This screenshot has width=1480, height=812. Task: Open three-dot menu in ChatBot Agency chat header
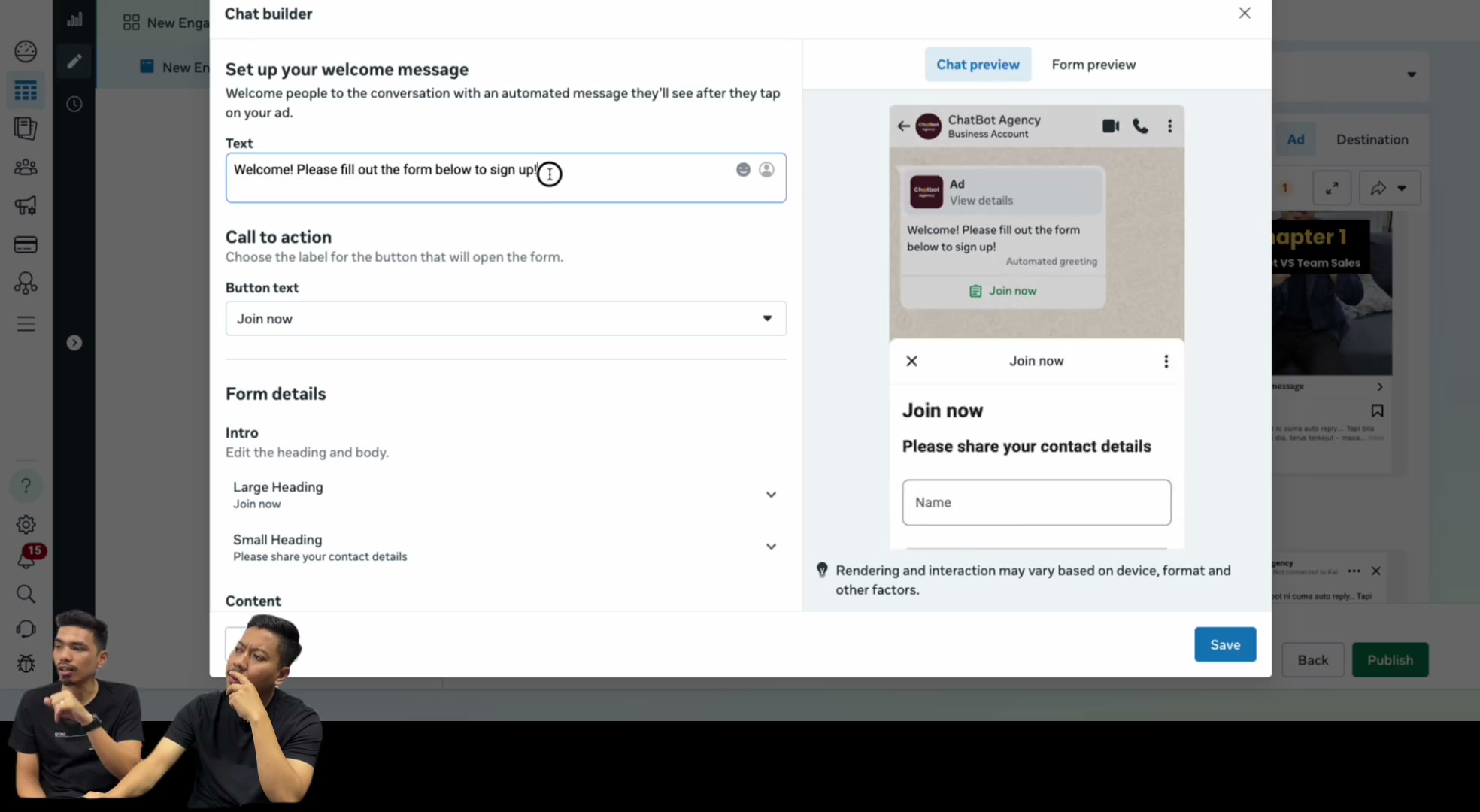pos(1169,126)
